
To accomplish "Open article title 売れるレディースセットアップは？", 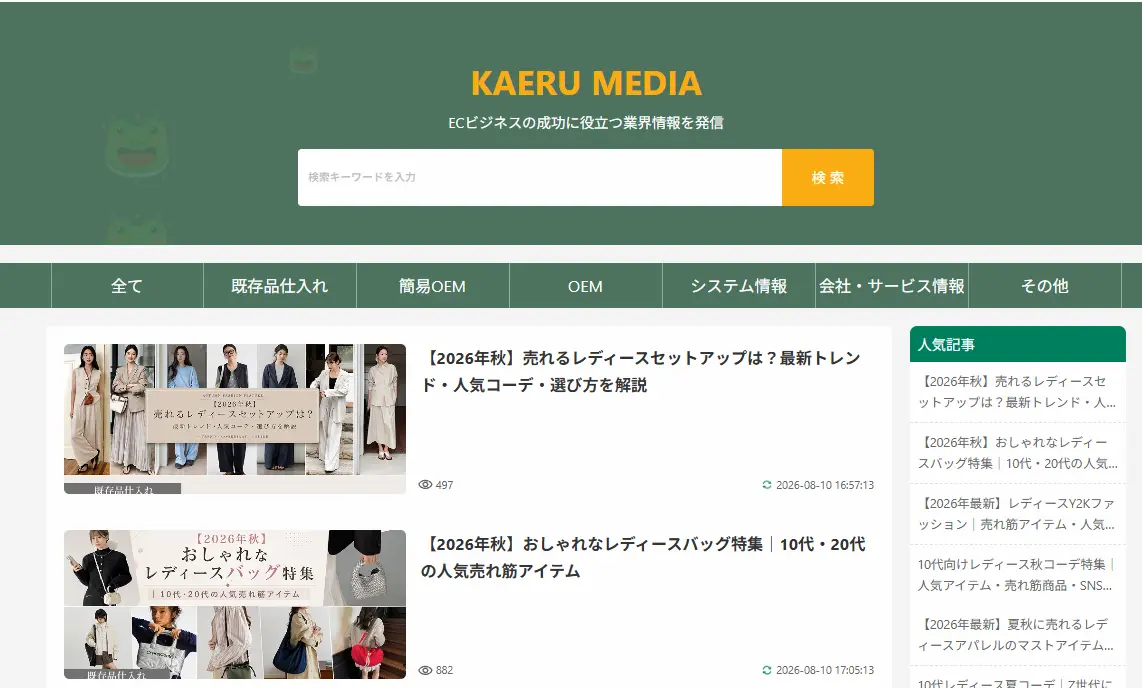I will click(x=642, y=371).
